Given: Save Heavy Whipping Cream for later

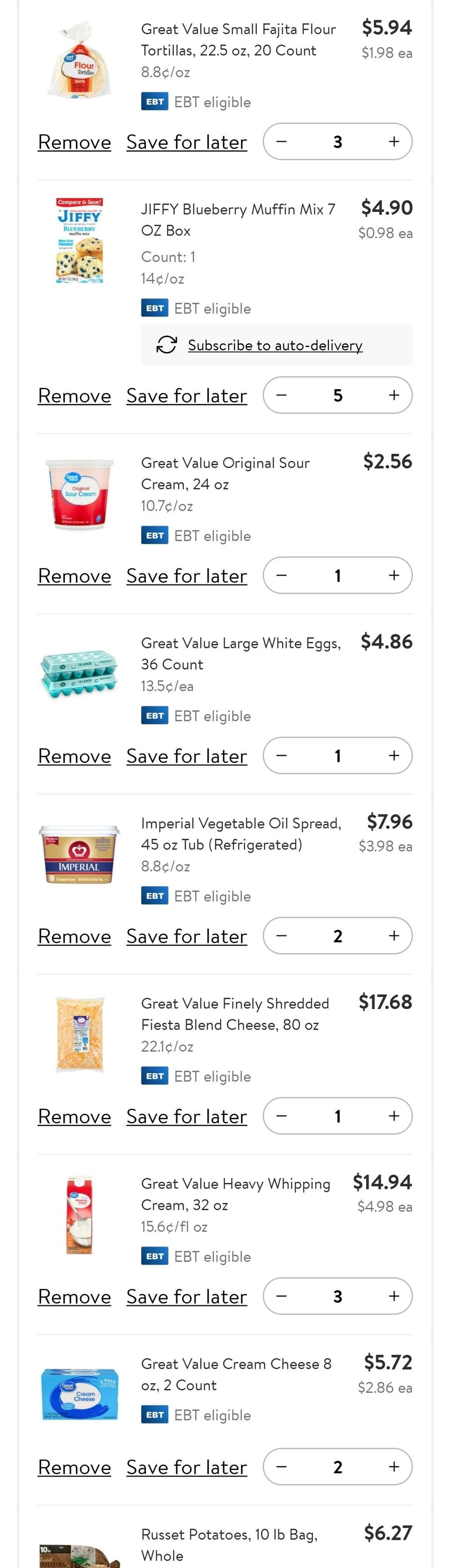Looking at the screenshot, I should coord(187,1297).
